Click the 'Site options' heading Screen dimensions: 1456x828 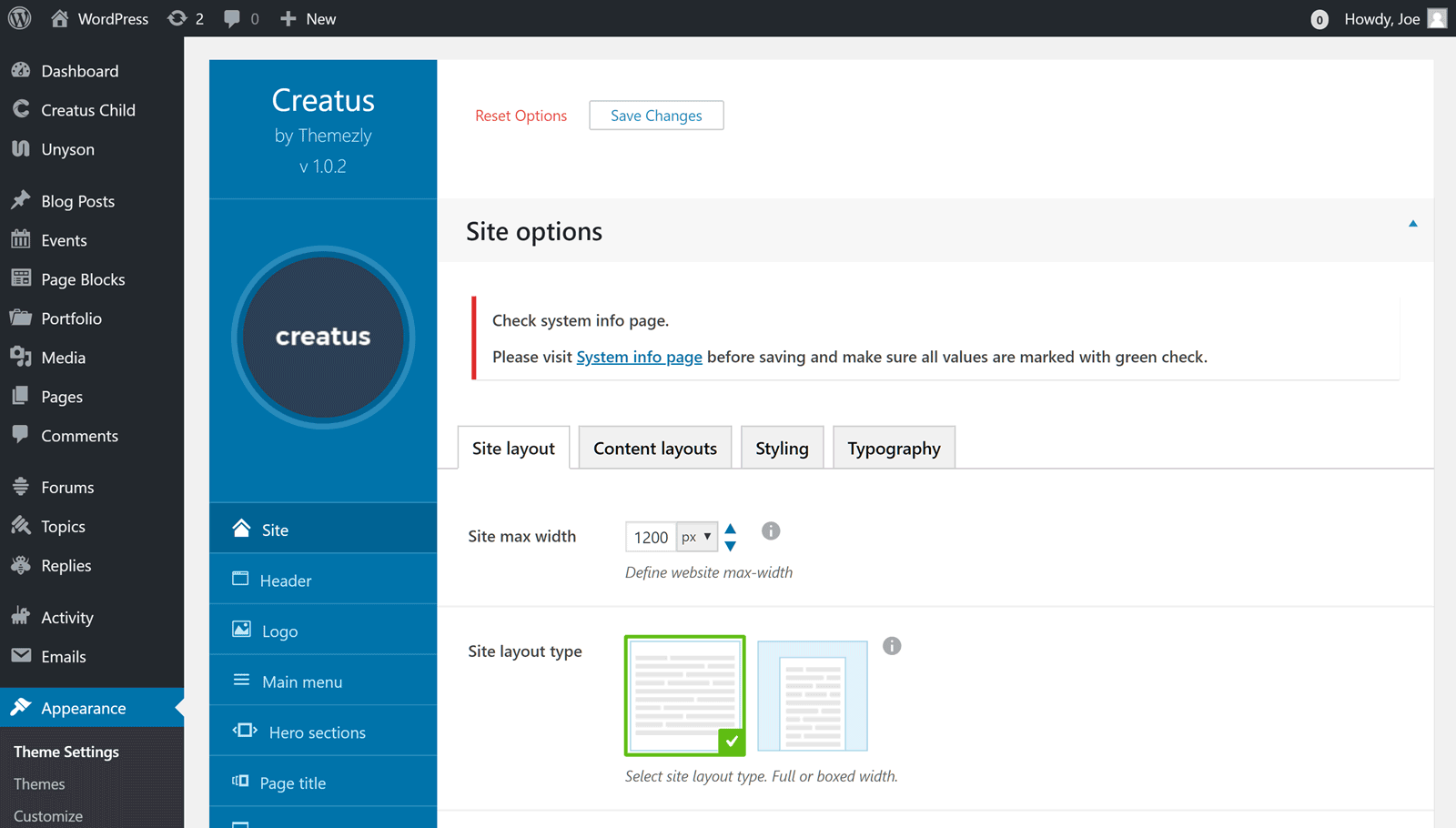(x=534, y=231)
